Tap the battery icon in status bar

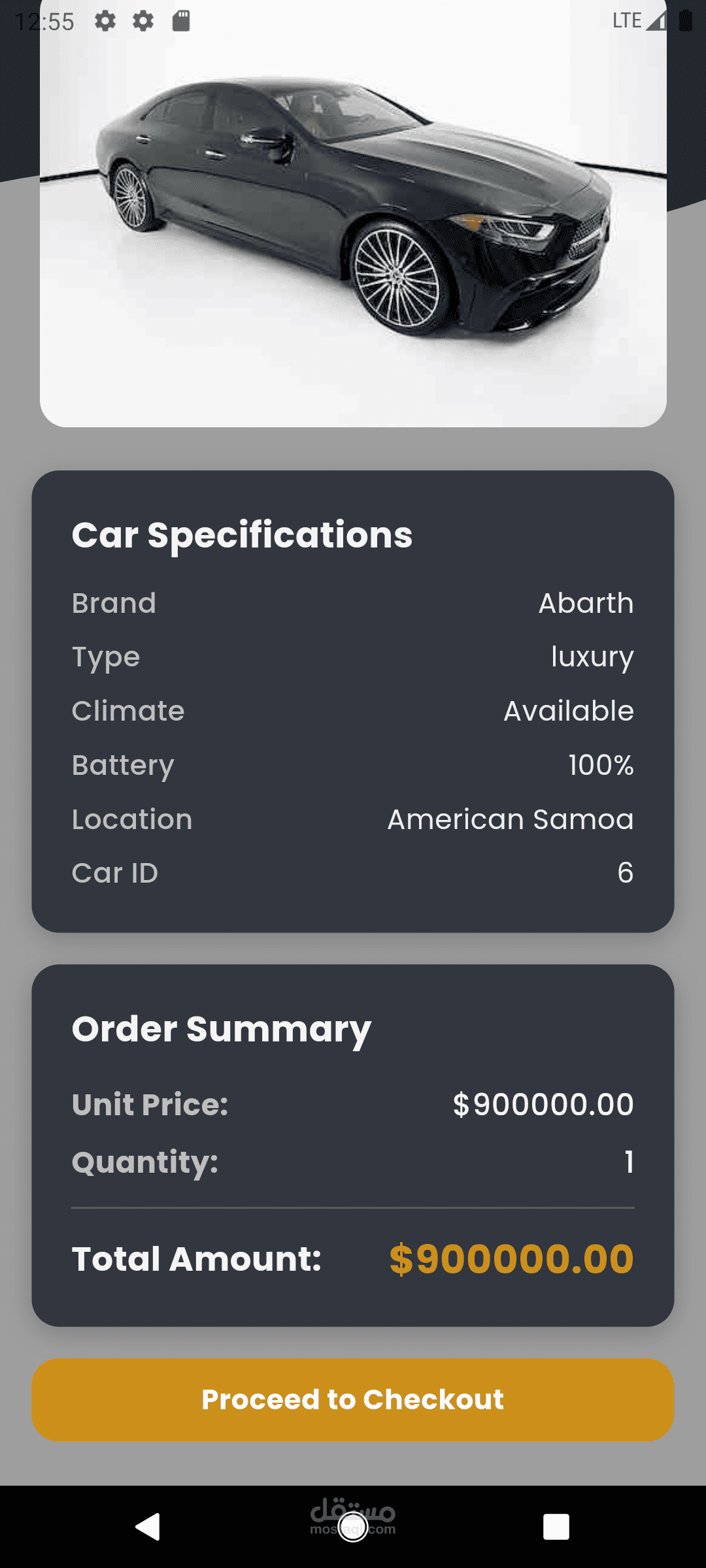coord(686,20)
